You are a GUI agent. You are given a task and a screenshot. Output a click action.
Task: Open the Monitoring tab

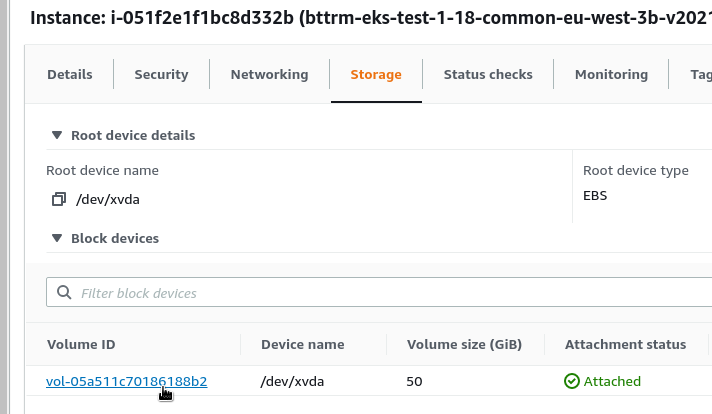[611, 74]
